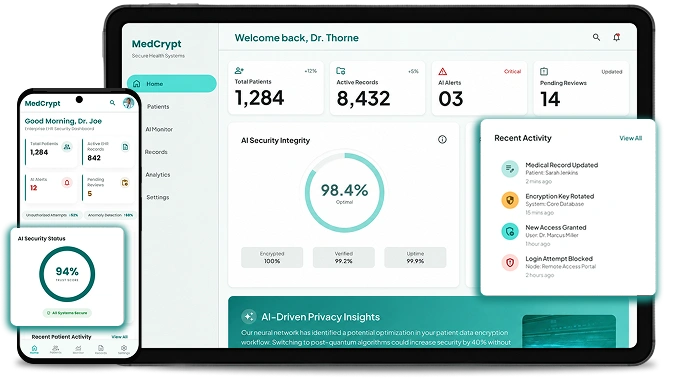Click the AI-Driven Privacy Insights sparkle icon
The image size is (676, 378).
coord(248,317)
